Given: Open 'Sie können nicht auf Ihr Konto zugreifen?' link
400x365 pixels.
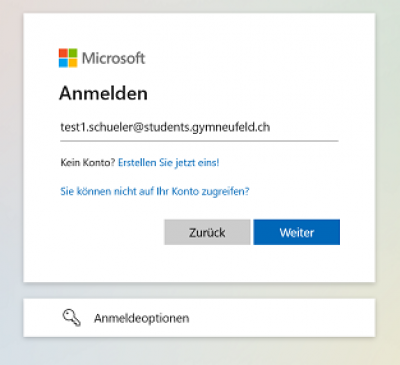Looking at the screenshot, I should [155, 192].
